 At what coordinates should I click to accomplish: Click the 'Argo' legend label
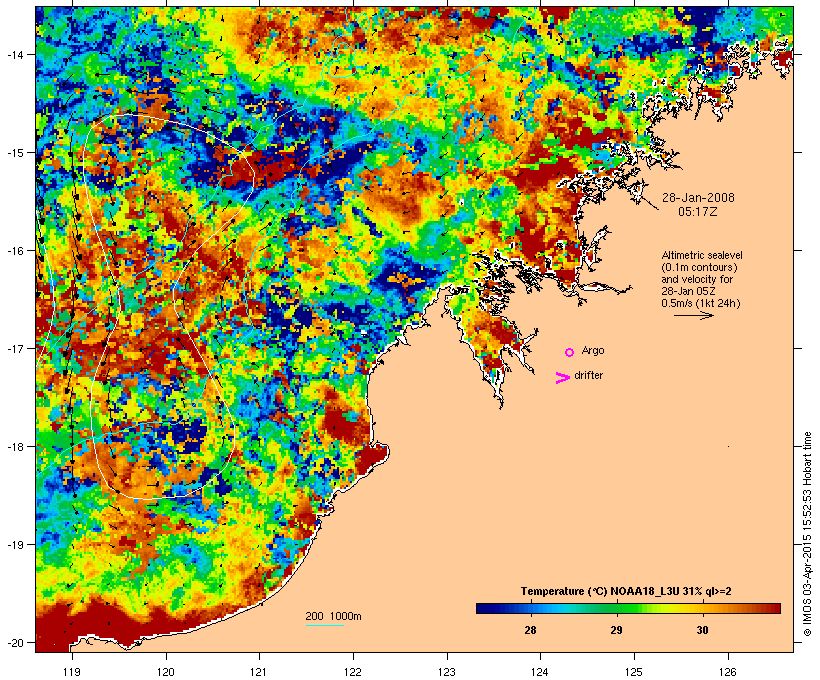[x=593, y=350]
